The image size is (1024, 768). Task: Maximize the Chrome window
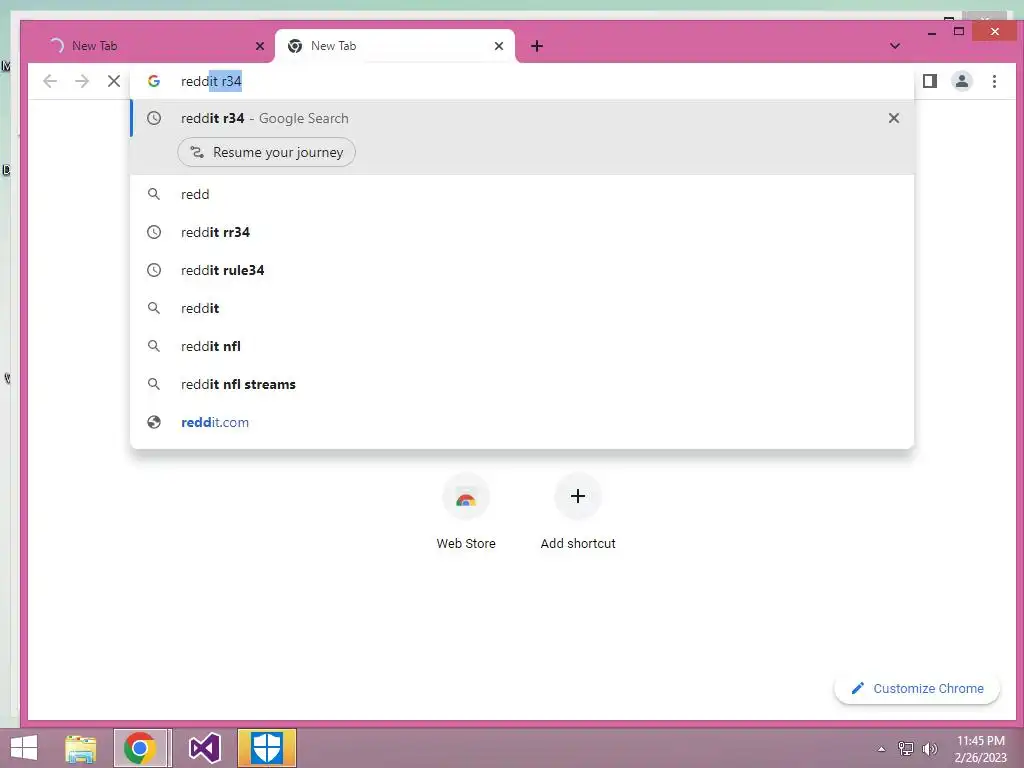point(959,31)
